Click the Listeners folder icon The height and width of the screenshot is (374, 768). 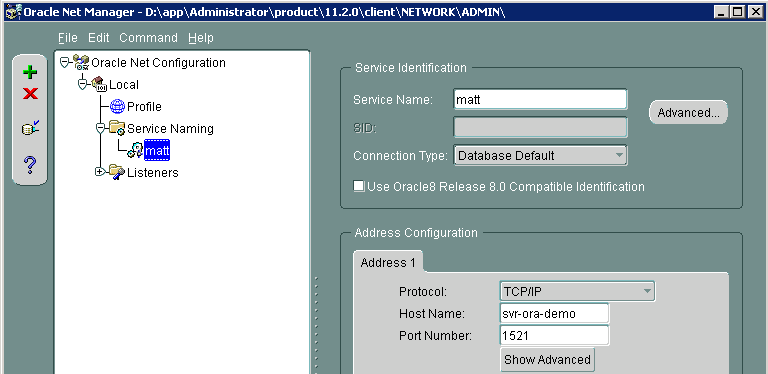click(x=117, y=172)
